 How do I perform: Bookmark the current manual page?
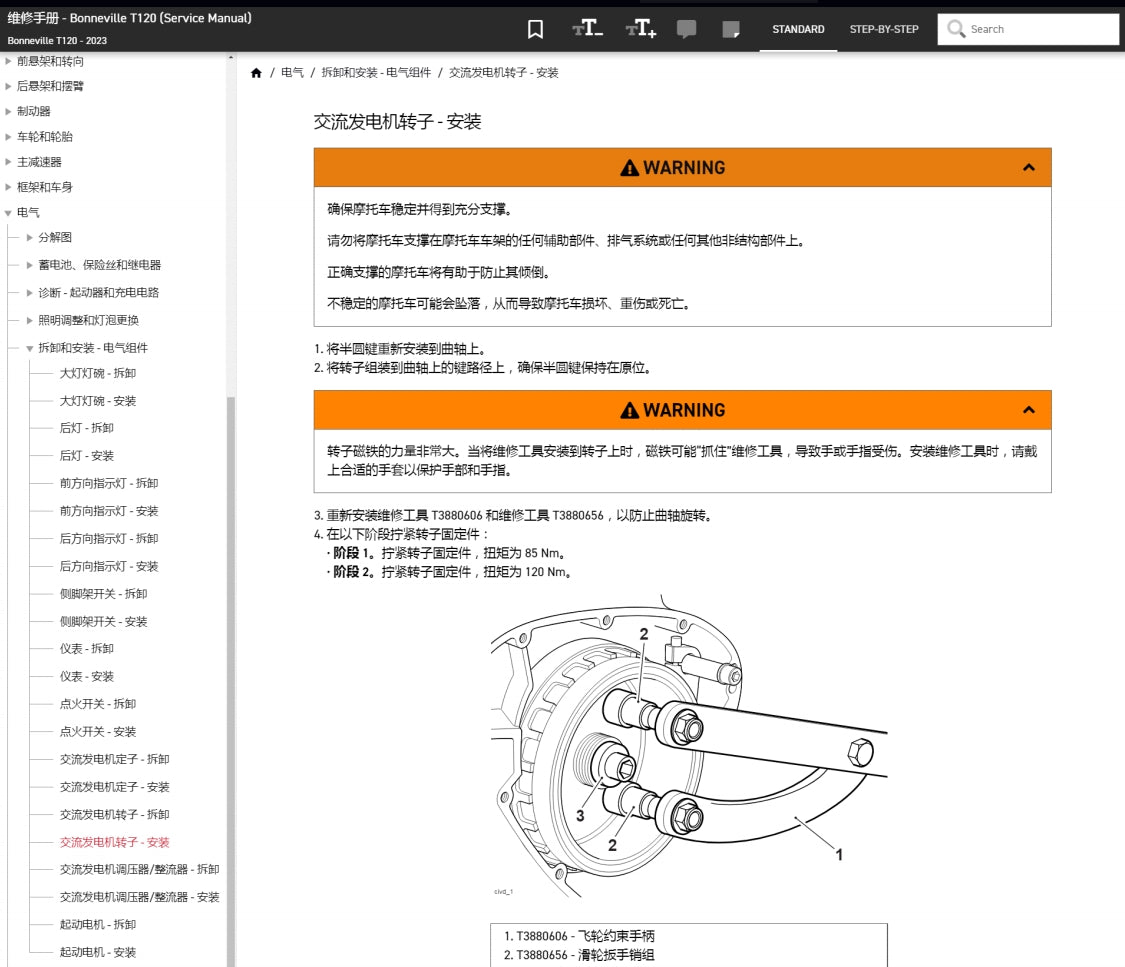click(535, 29)
